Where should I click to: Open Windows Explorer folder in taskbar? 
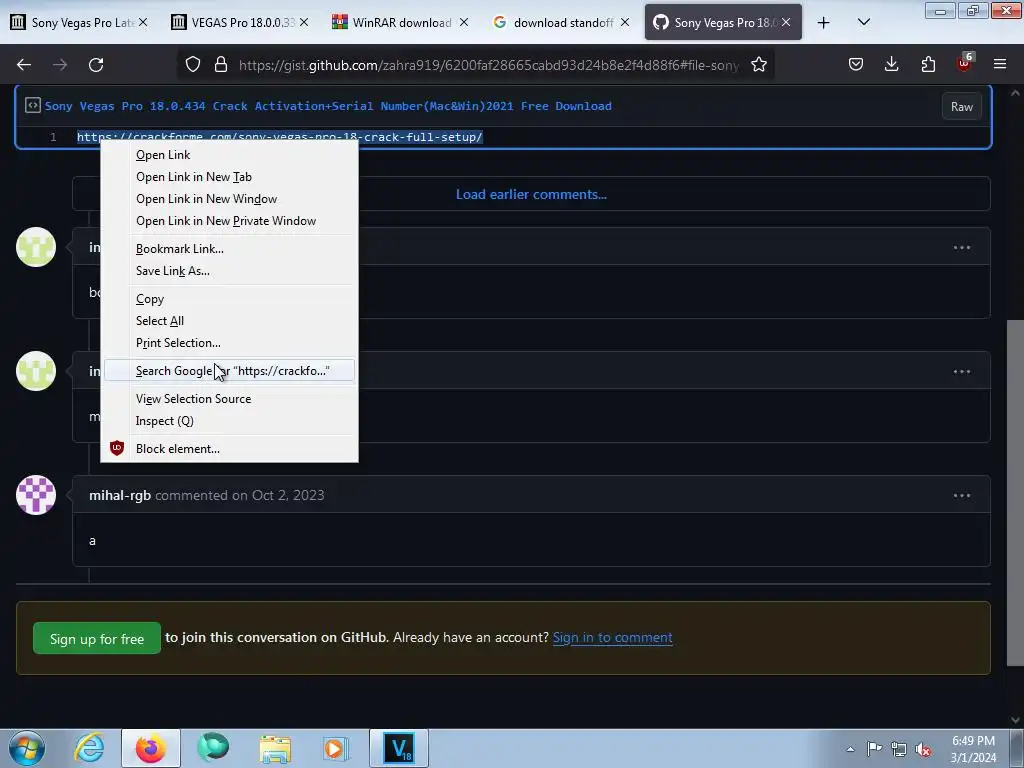275,748
